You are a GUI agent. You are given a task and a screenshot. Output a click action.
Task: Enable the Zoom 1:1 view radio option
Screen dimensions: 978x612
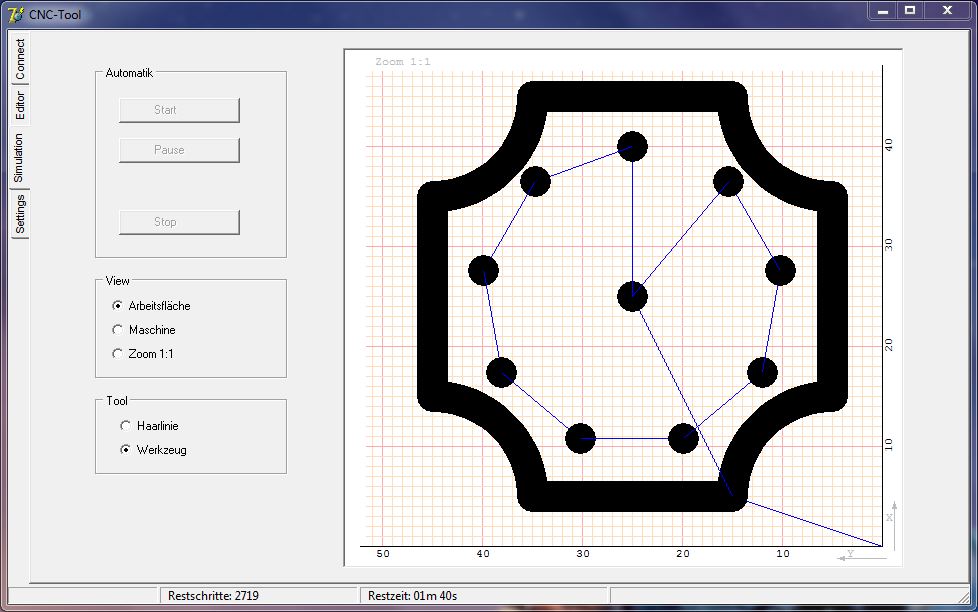118,354
